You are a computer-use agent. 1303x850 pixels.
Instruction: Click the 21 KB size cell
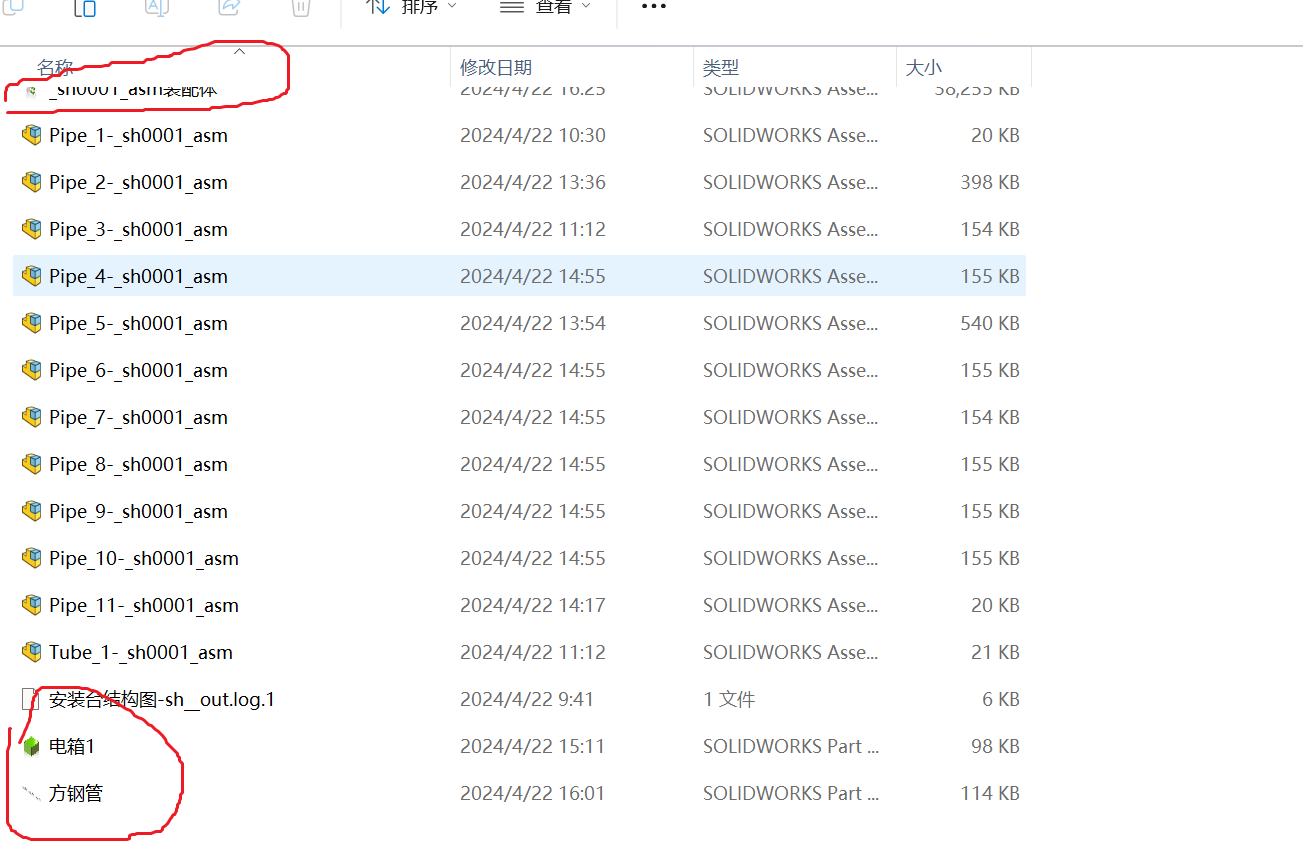click(x=996, y=652)
